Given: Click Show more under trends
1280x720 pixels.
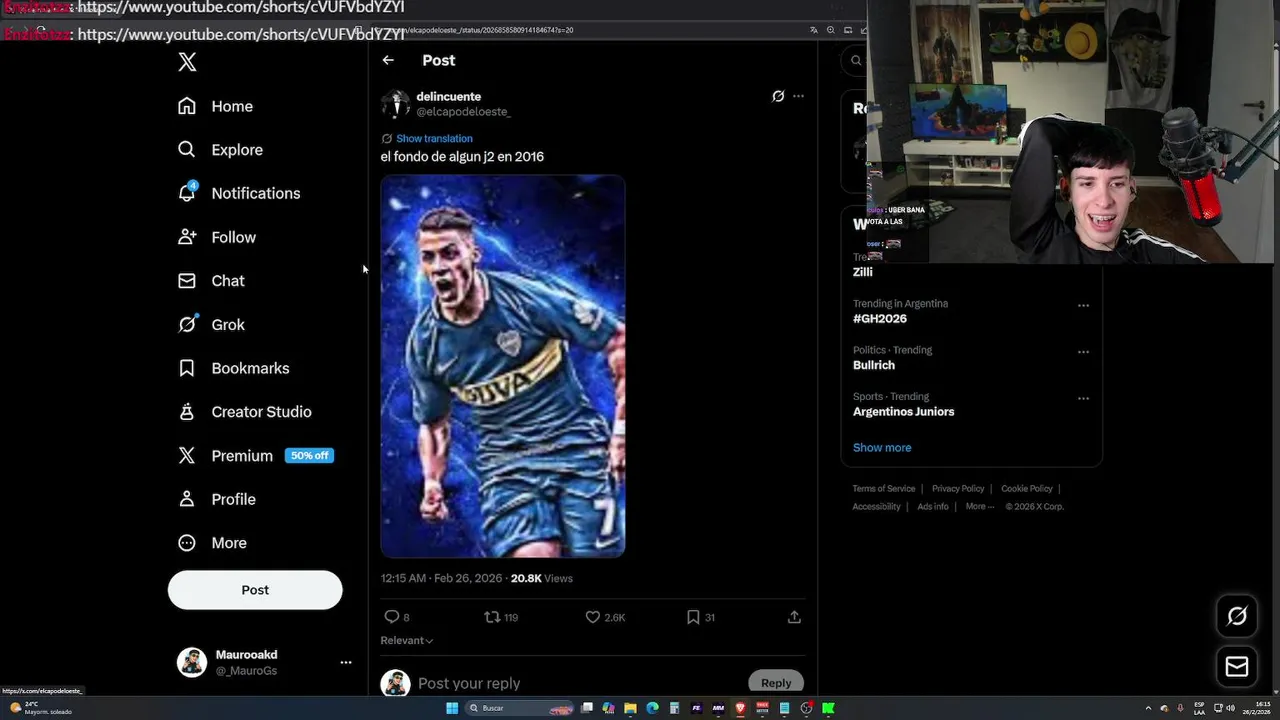Looking at the screenshot, I should [882, 448].
